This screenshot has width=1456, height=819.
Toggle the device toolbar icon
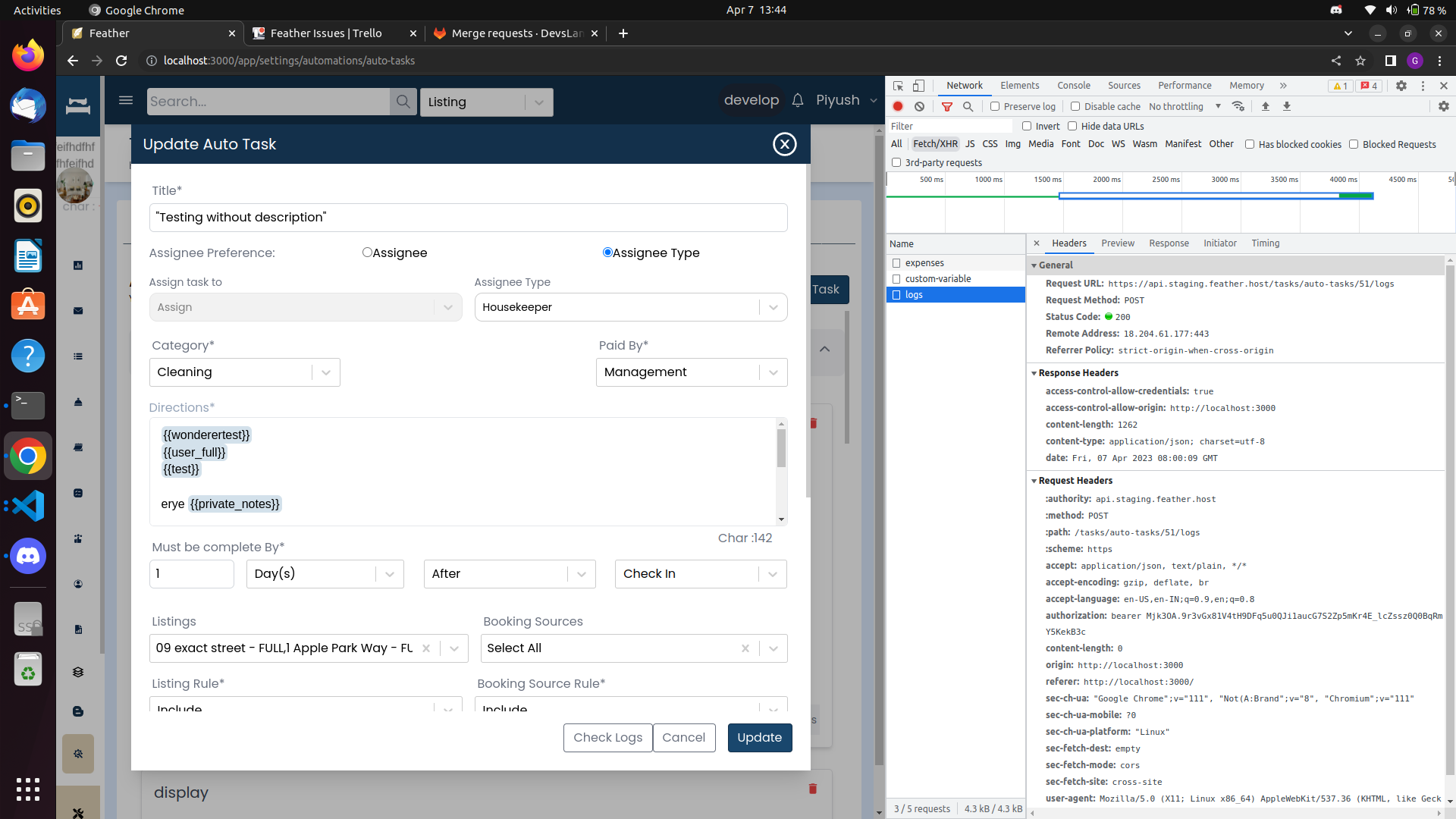918,86
